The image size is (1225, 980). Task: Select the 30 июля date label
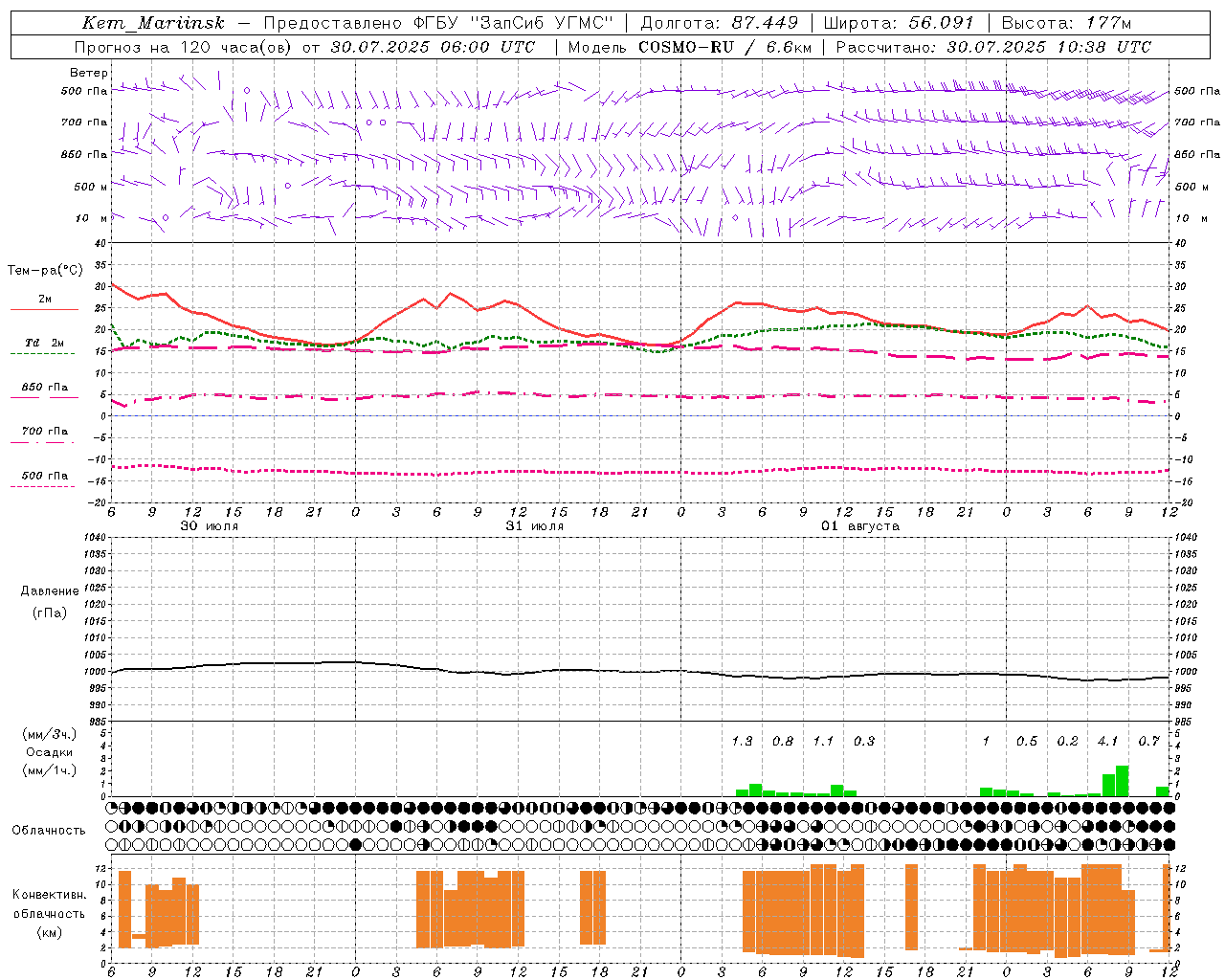point(210,526)
